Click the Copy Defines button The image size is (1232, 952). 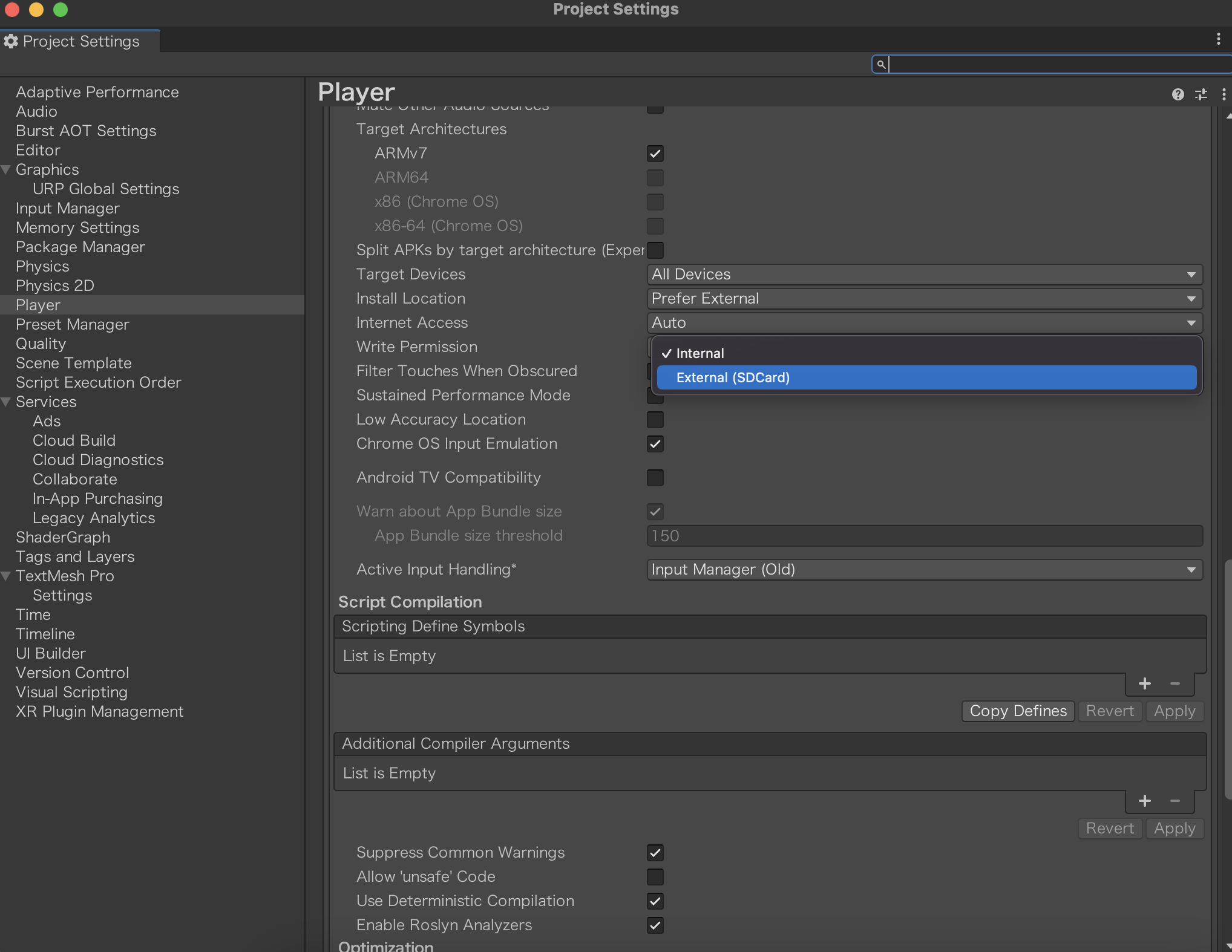click(x=1018, y=711)
